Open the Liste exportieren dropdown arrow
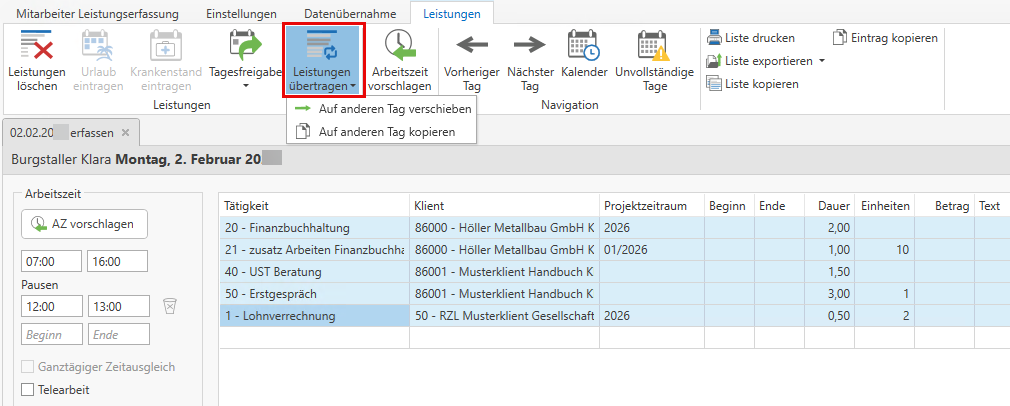Viewport: 1010px width, 406px height. coord(821,61)
